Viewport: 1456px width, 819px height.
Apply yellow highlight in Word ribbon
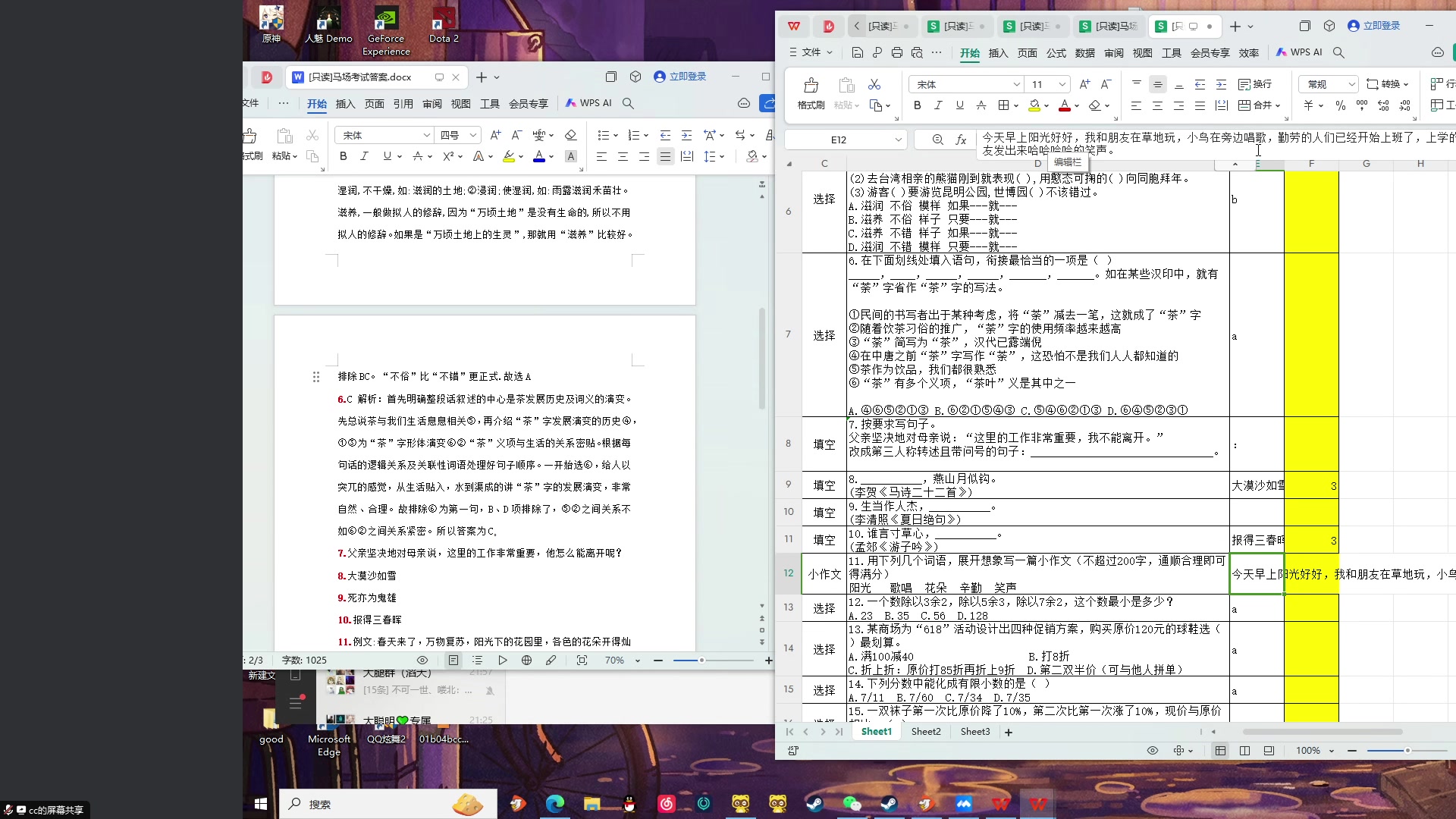click(508, 156)
